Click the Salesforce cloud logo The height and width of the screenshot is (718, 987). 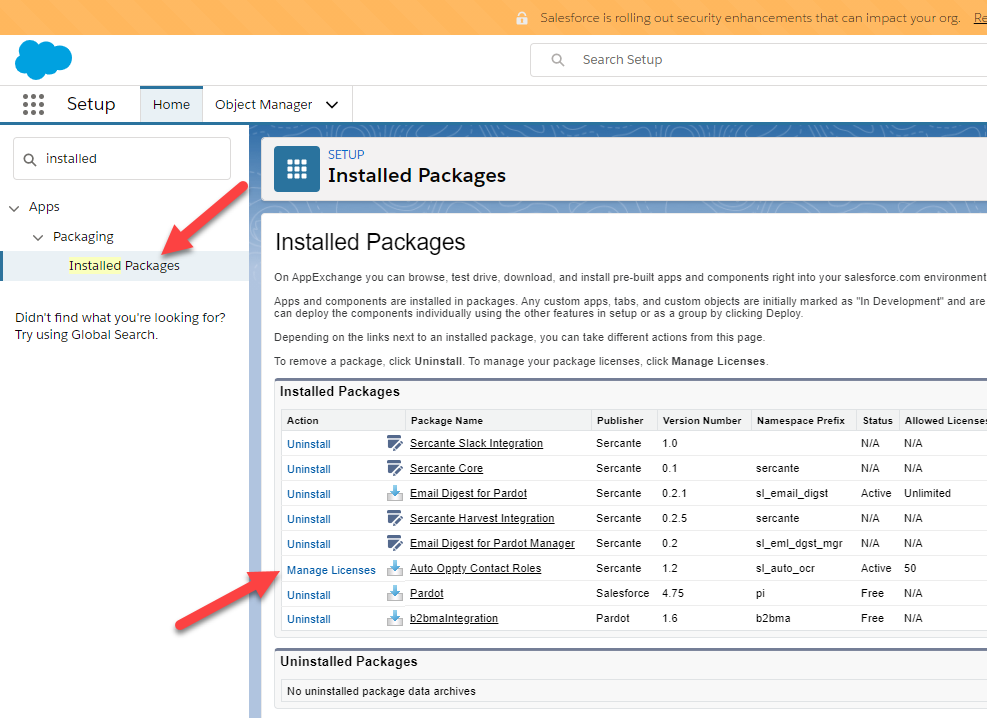pyautogui.click(x=43, y=59)
